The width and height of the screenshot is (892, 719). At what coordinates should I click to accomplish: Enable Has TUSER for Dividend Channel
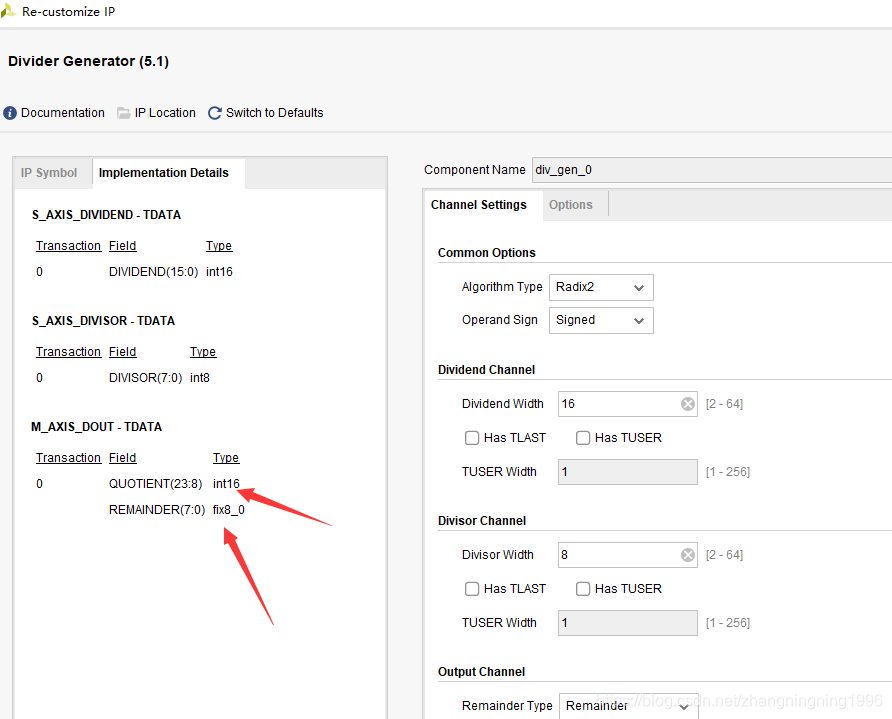click(583, 437)
